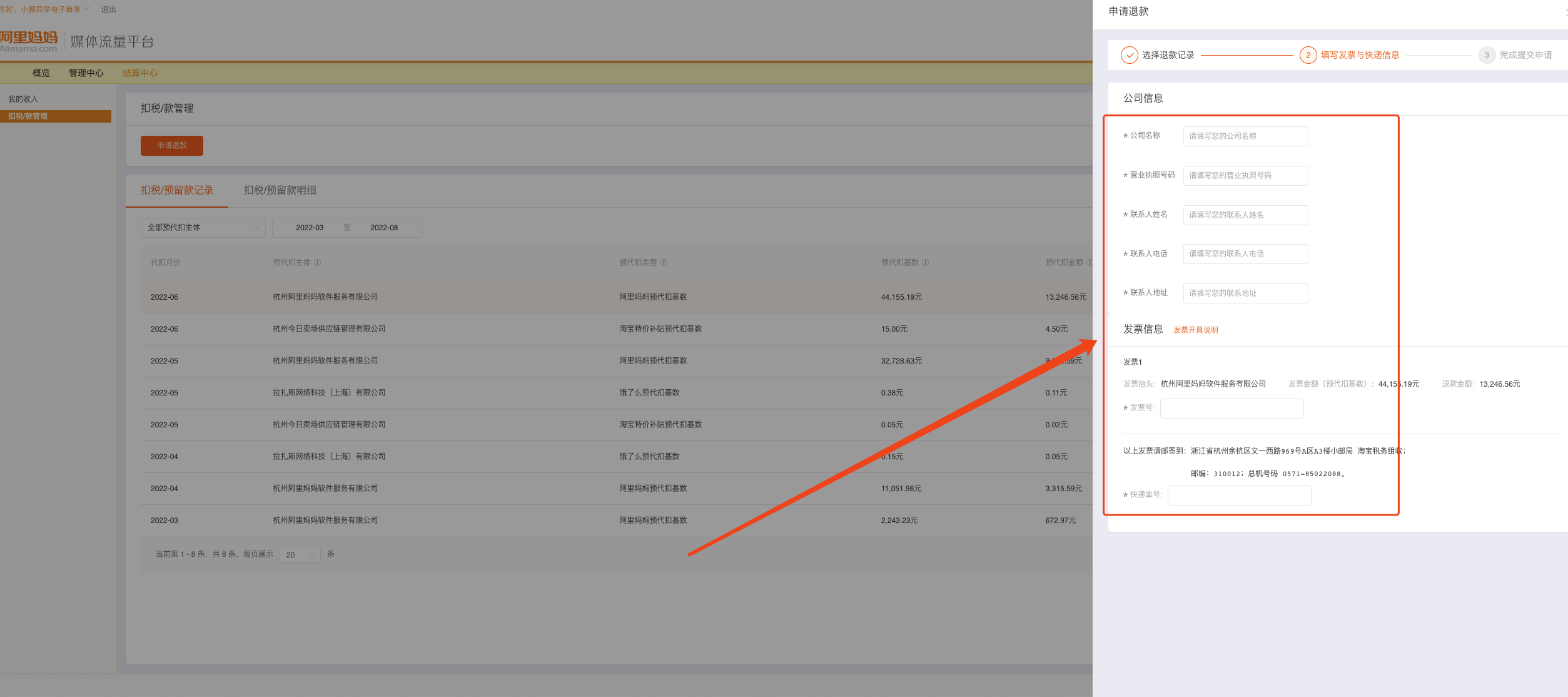The image size is (1568, 697).
Task: Click 杭州今日卖场供应链管理有限公司 in the 15.00元 row
Action: click(329, 329)
